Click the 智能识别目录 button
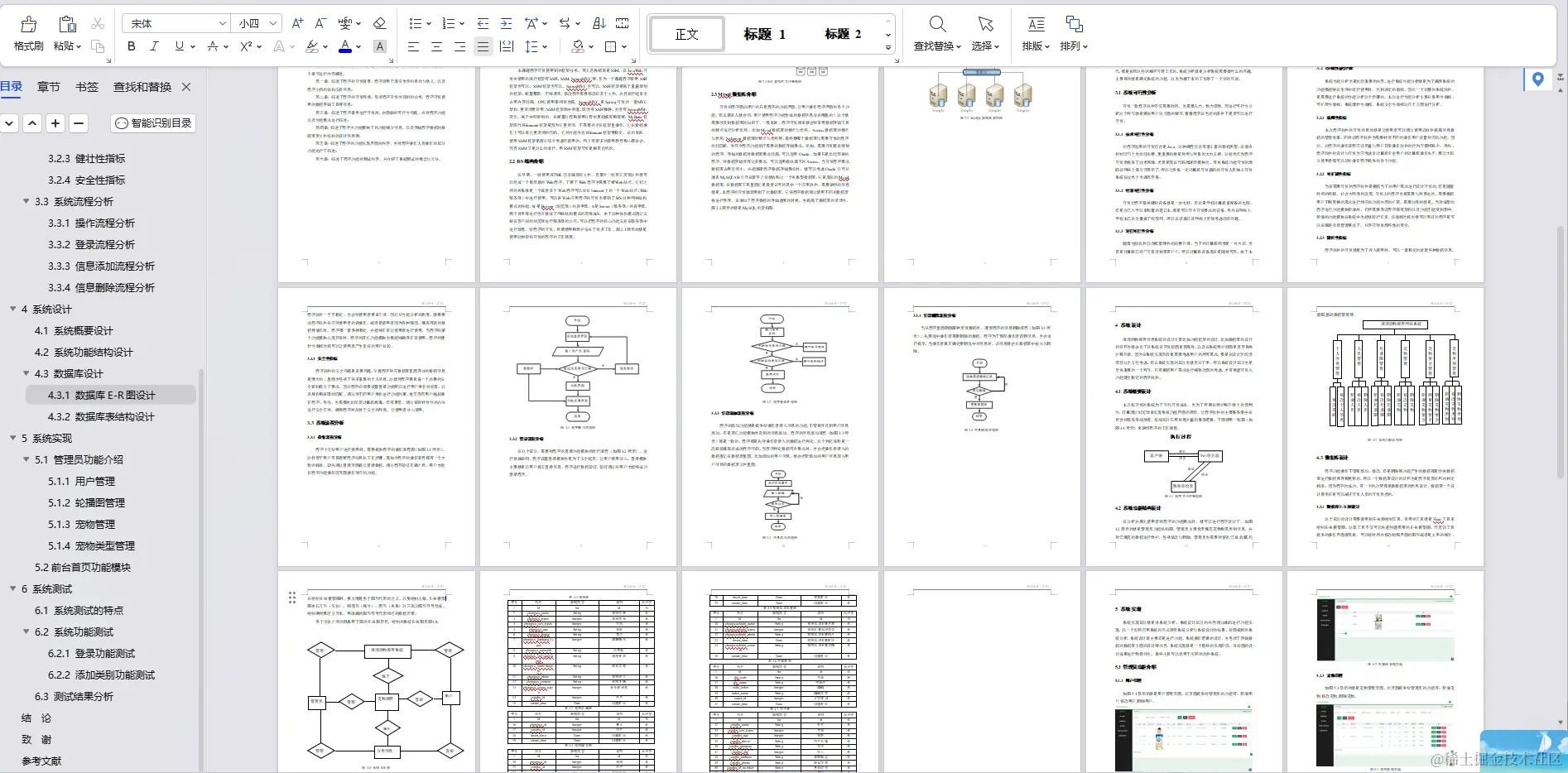This screenshot has height=773, width=1568. 154,122
